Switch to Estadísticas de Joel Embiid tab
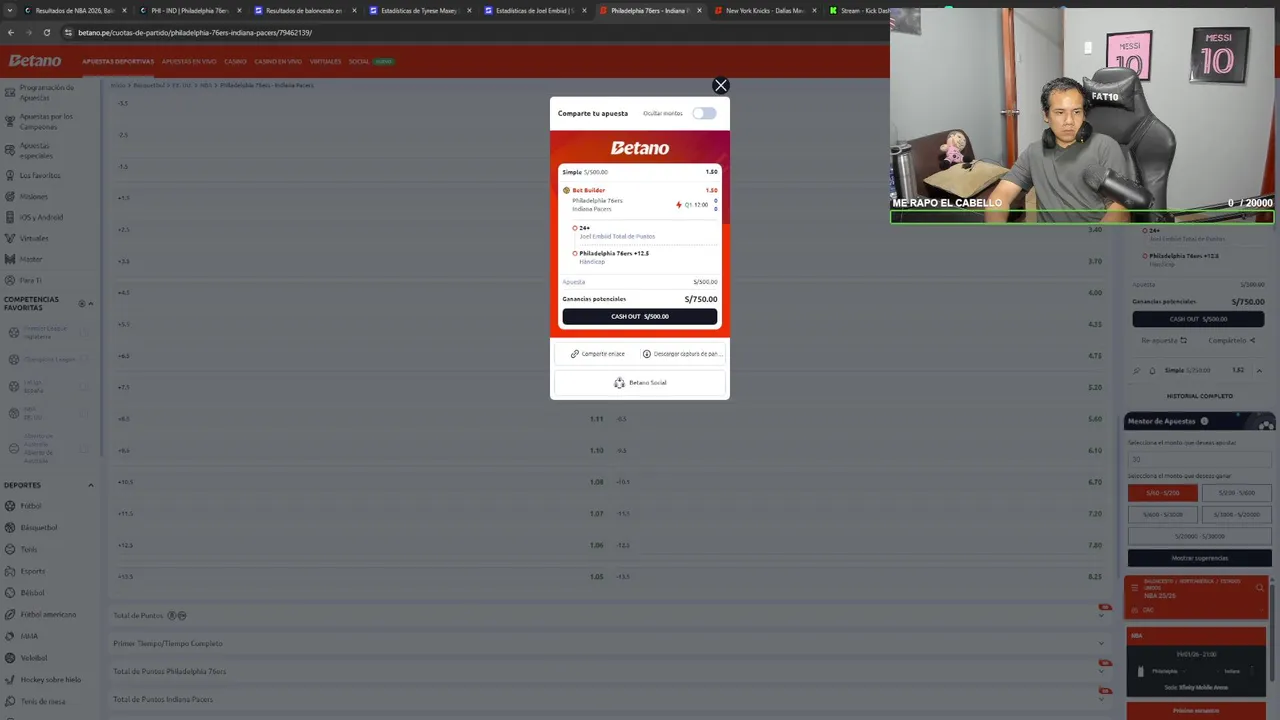The image size is (1280, 720). point(533,10)
